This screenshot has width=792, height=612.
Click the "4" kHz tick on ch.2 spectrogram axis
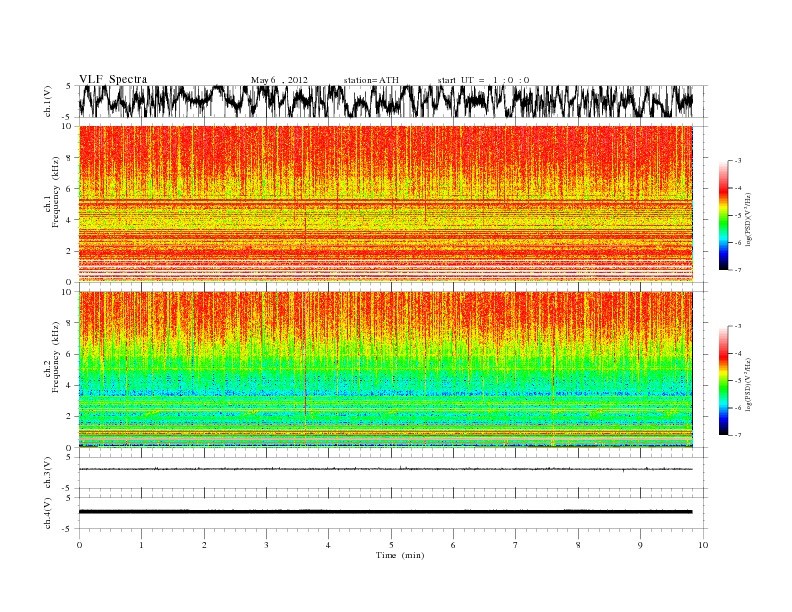(x=69, y=385)
